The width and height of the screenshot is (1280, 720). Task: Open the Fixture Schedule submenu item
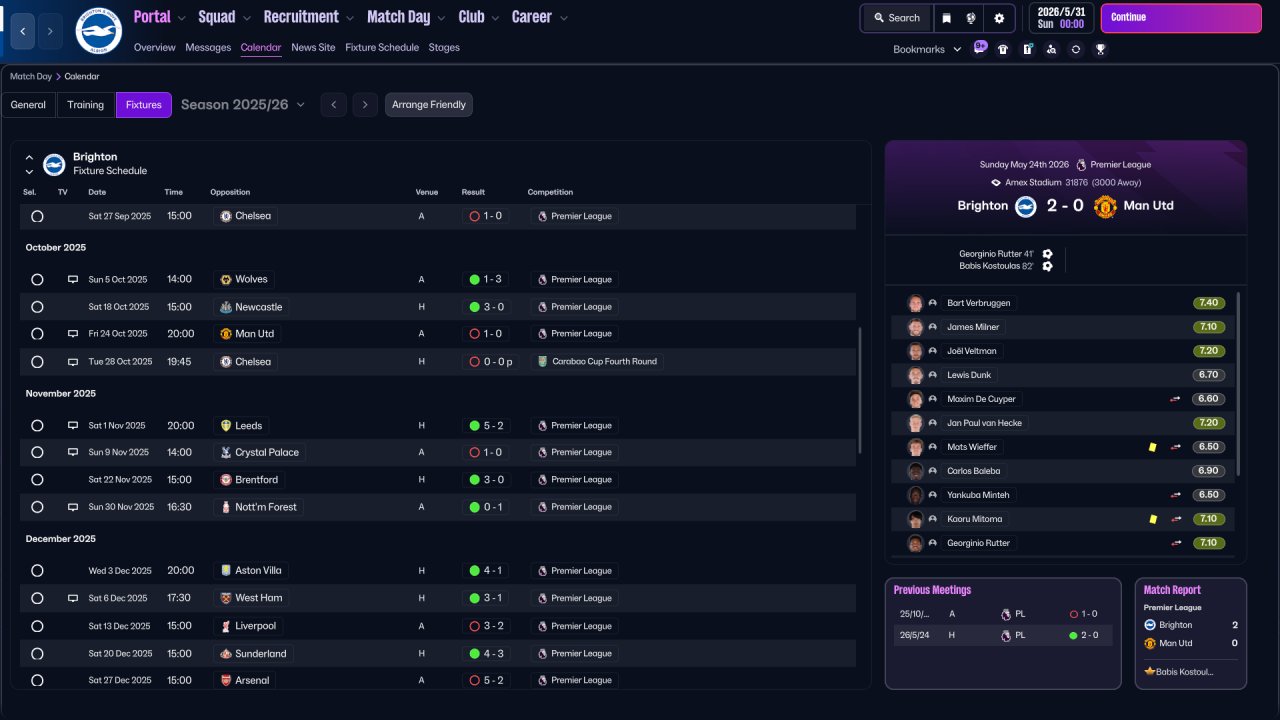(x=382, y=47)
